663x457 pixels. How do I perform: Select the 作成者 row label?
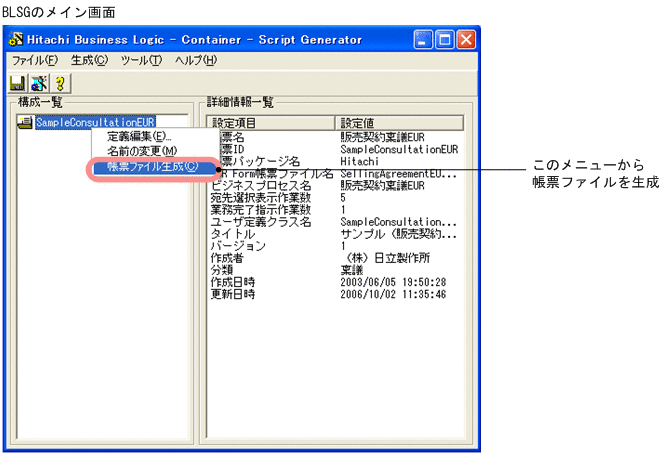pyautogui.click(x=227, y=258)
